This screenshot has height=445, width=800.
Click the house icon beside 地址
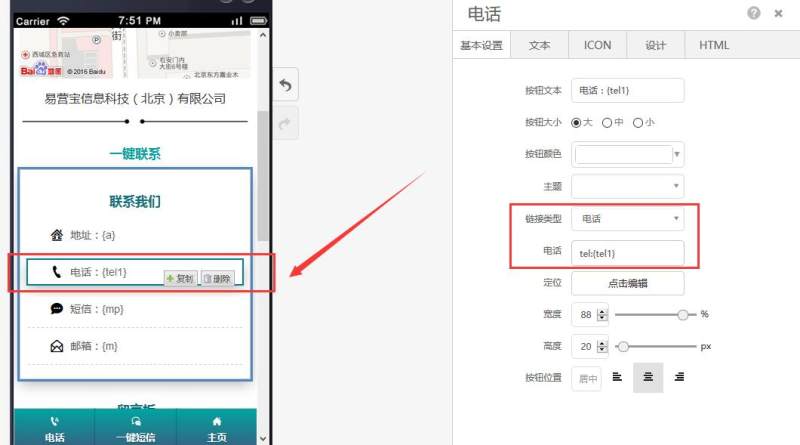pyautogui.click(x=57, y=235)
